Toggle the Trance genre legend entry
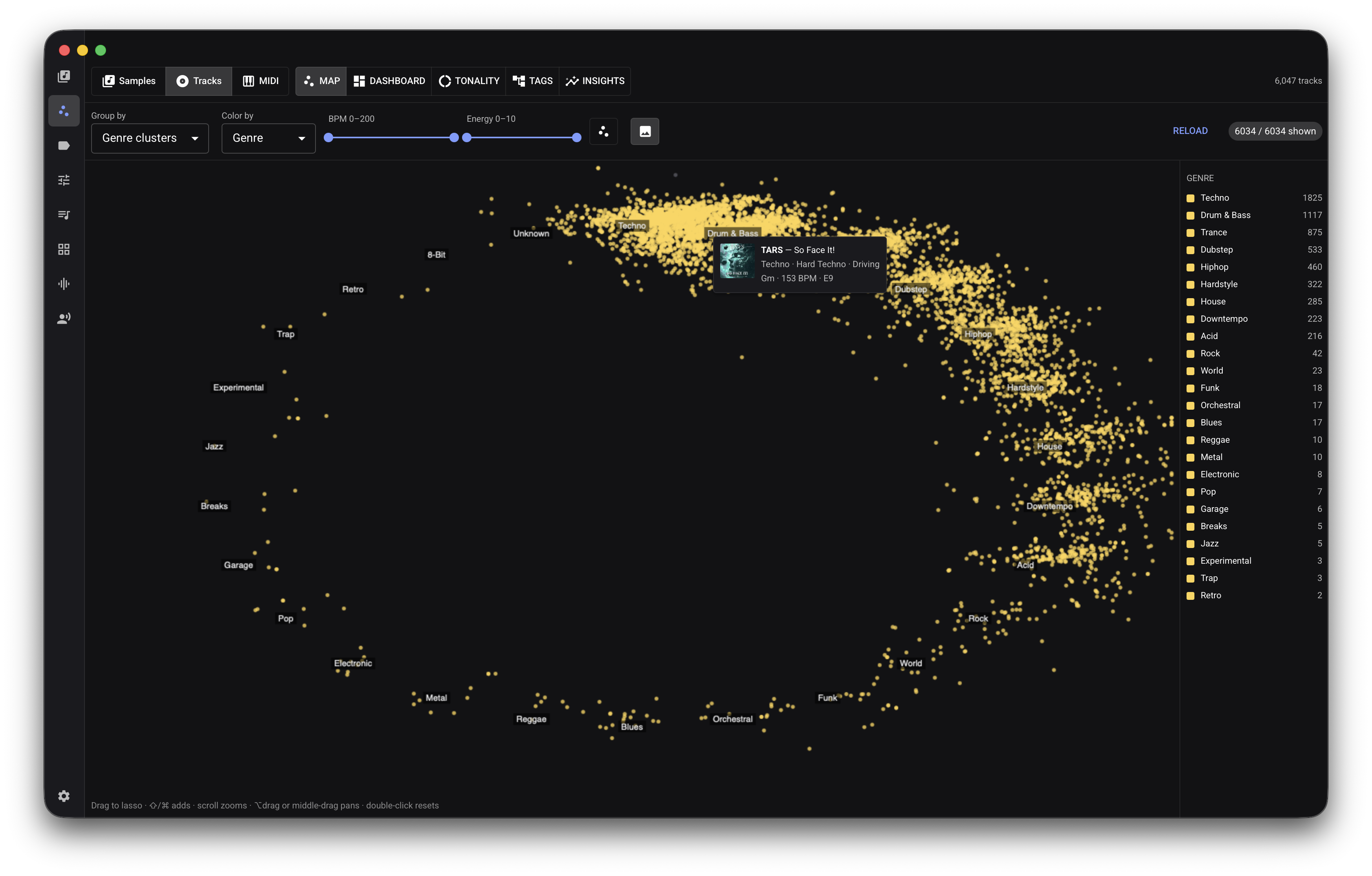1372x876 pixels. pyautogui.click(x=1253, y=233)
